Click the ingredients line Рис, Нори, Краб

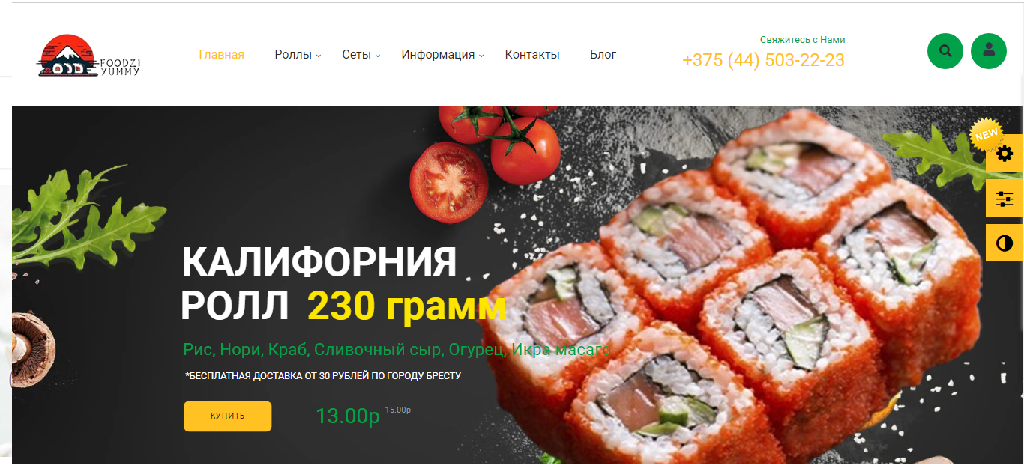(x=397, y=350)
